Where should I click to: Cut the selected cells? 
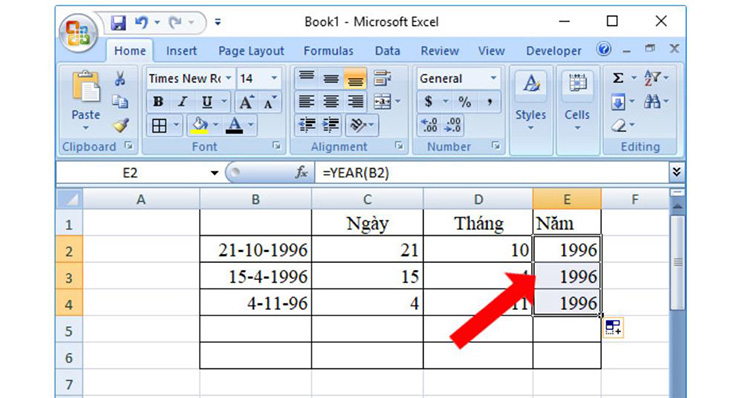pos(120,79)
